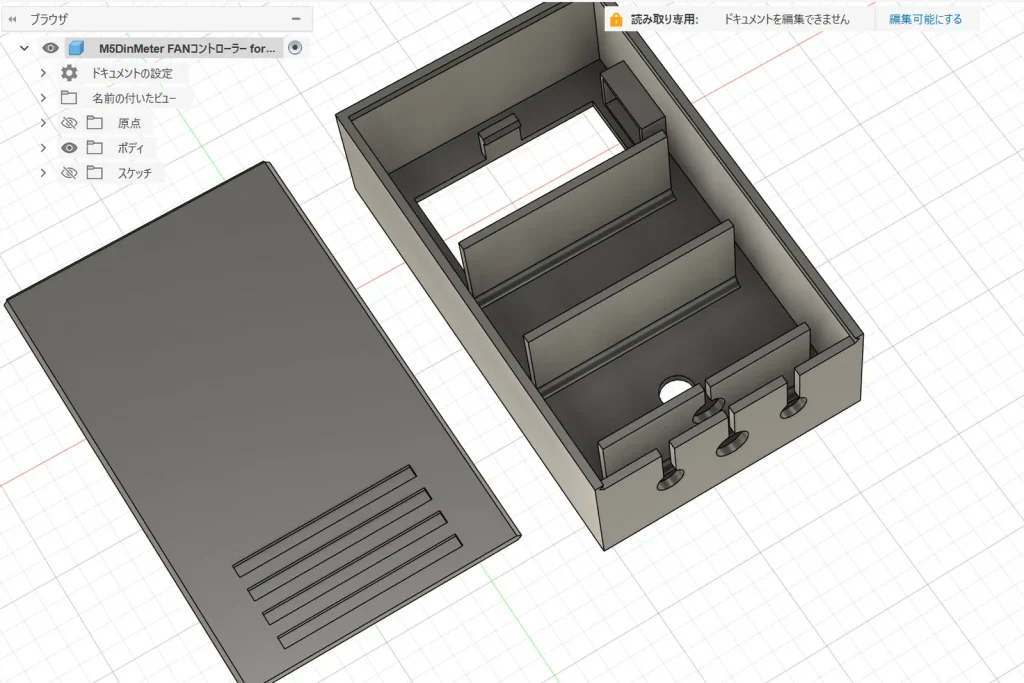The image size is (1024, 683).
Task: Activate the root component radio button
Action: [x=295, y=48]
